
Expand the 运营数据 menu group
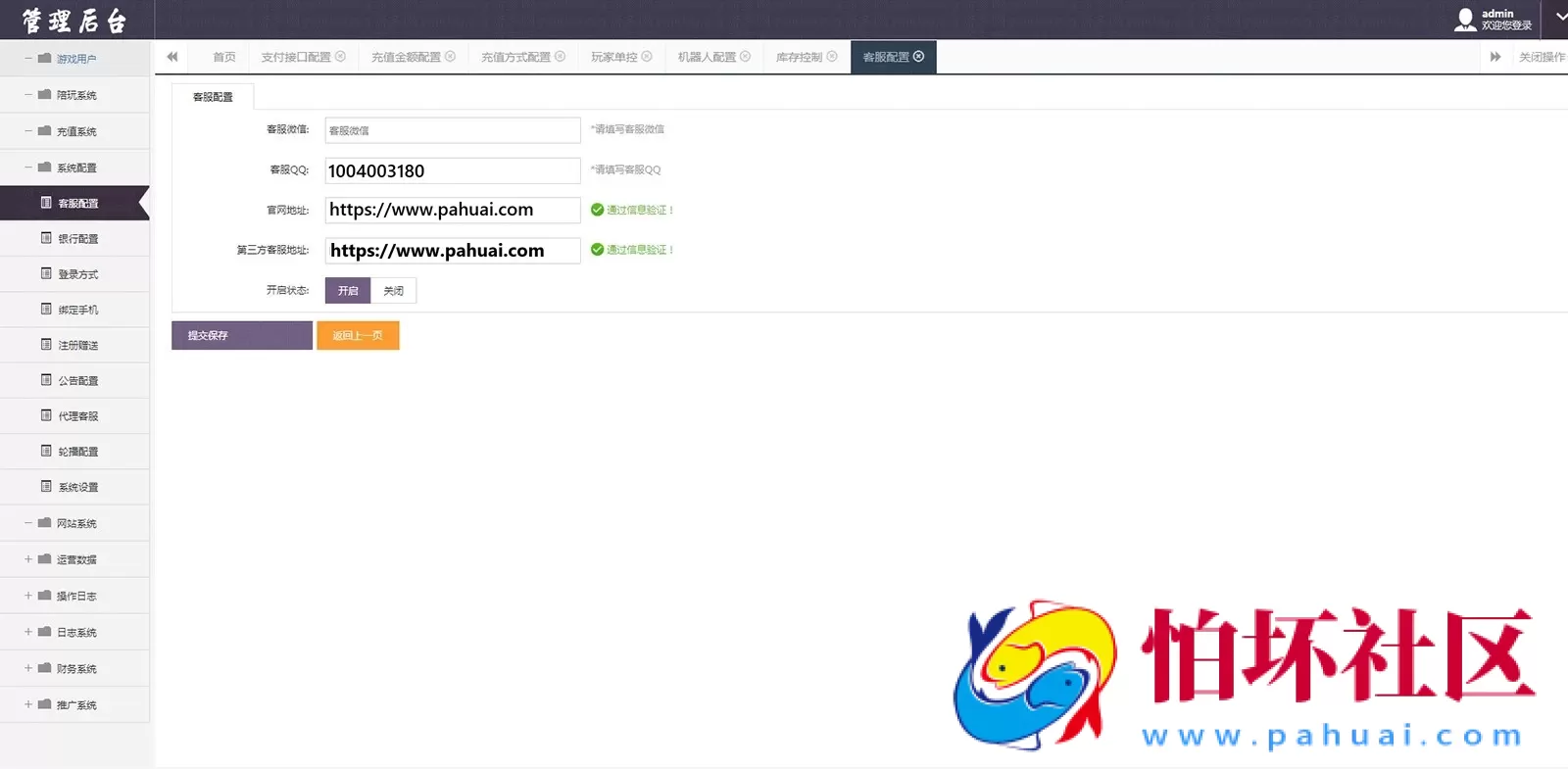pos(28,559)
